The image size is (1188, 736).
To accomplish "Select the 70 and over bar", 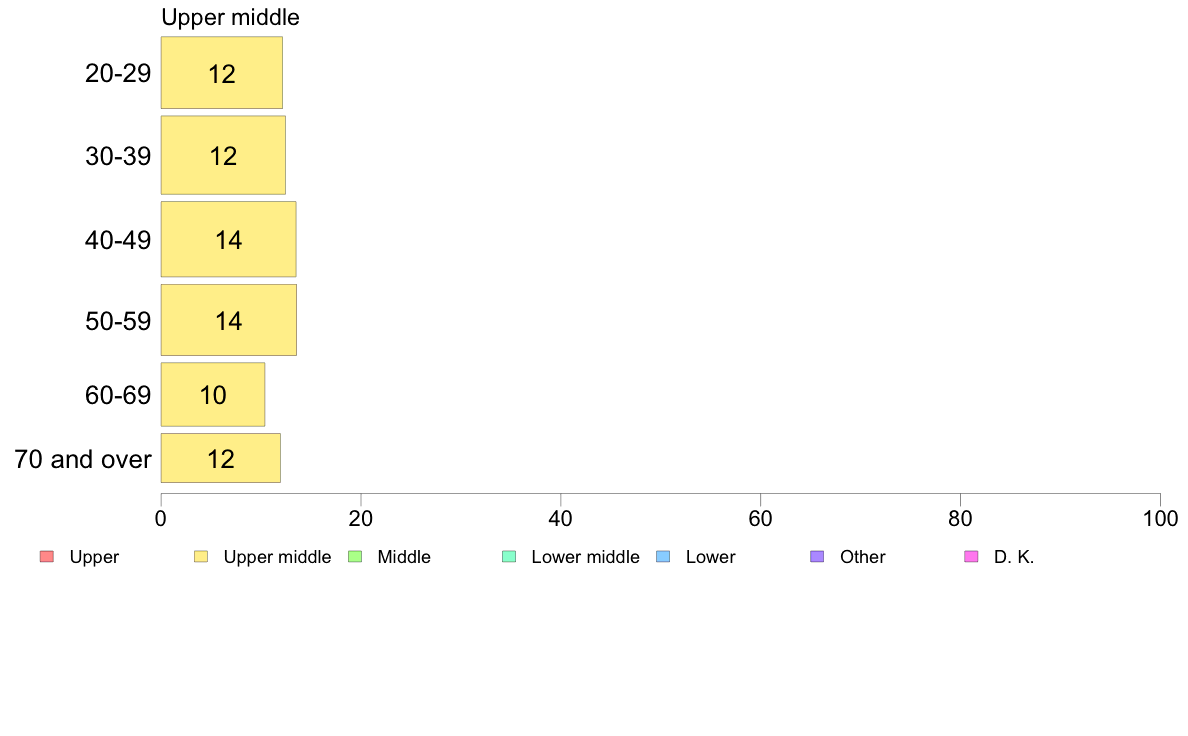I will tap(220, 458).
